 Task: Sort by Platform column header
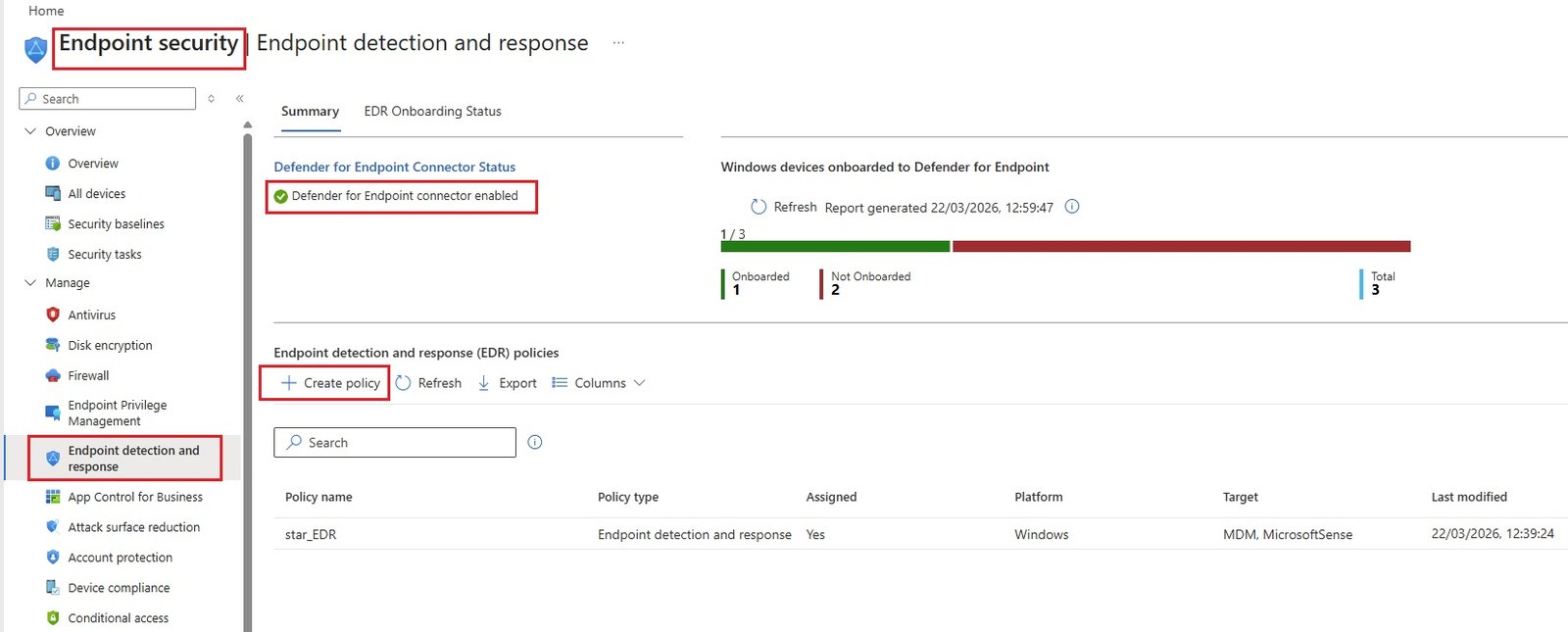point(1038,498)
